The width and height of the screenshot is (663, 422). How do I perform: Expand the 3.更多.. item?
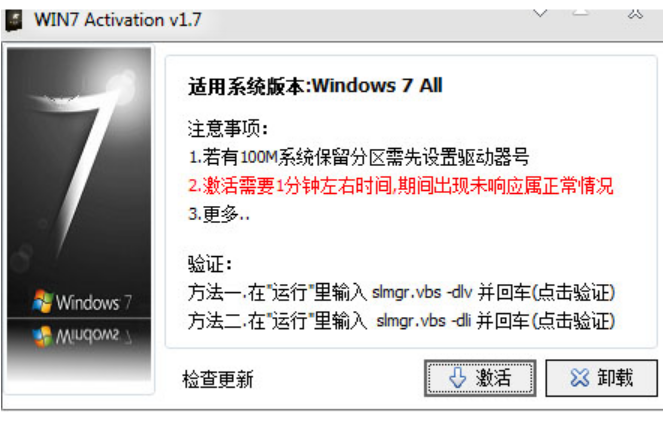(x=219, y=214)
